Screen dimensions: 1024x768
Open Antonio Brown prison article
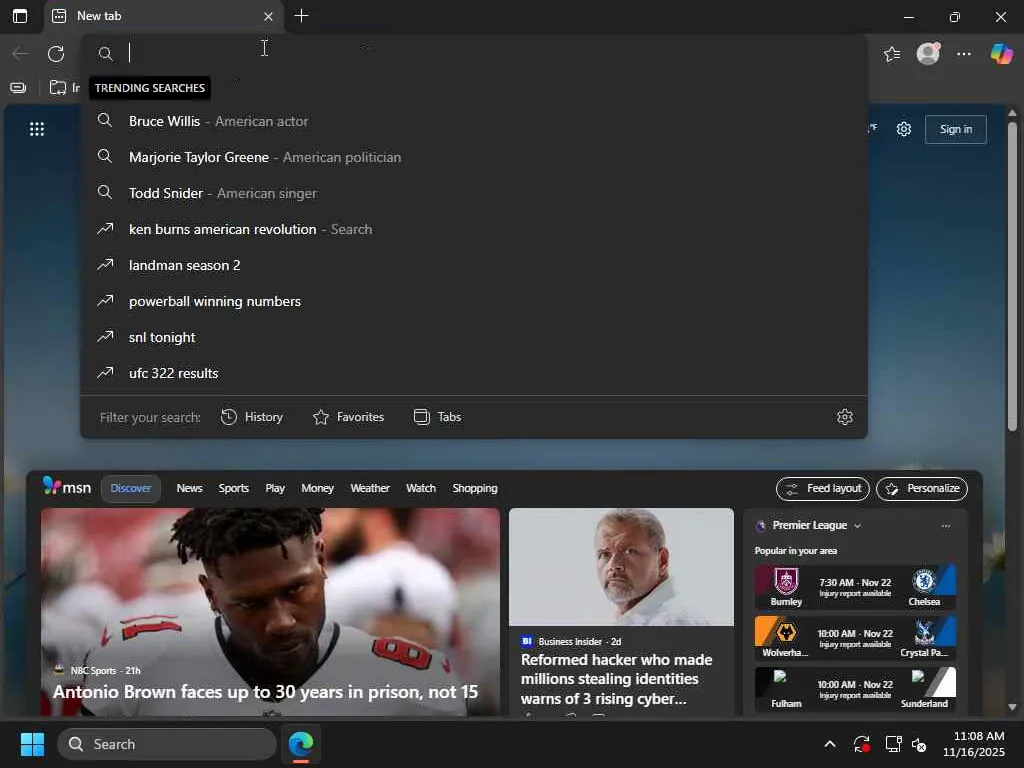coord(270,612)
